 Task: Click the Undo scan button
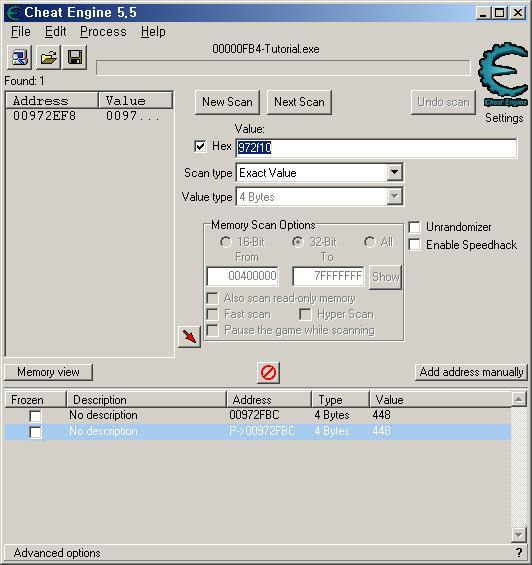click(x=443, y=102)
